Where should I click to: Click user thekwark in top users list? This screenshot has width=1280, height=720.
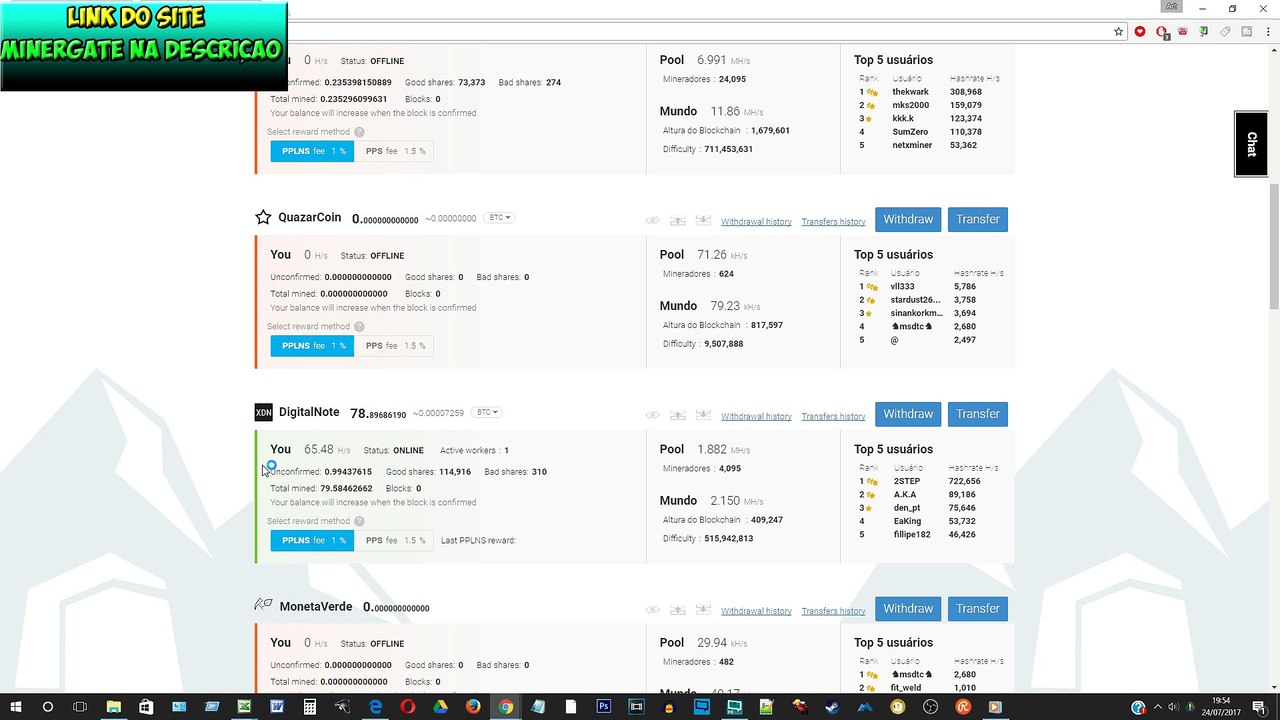click(x=911, y=92)
